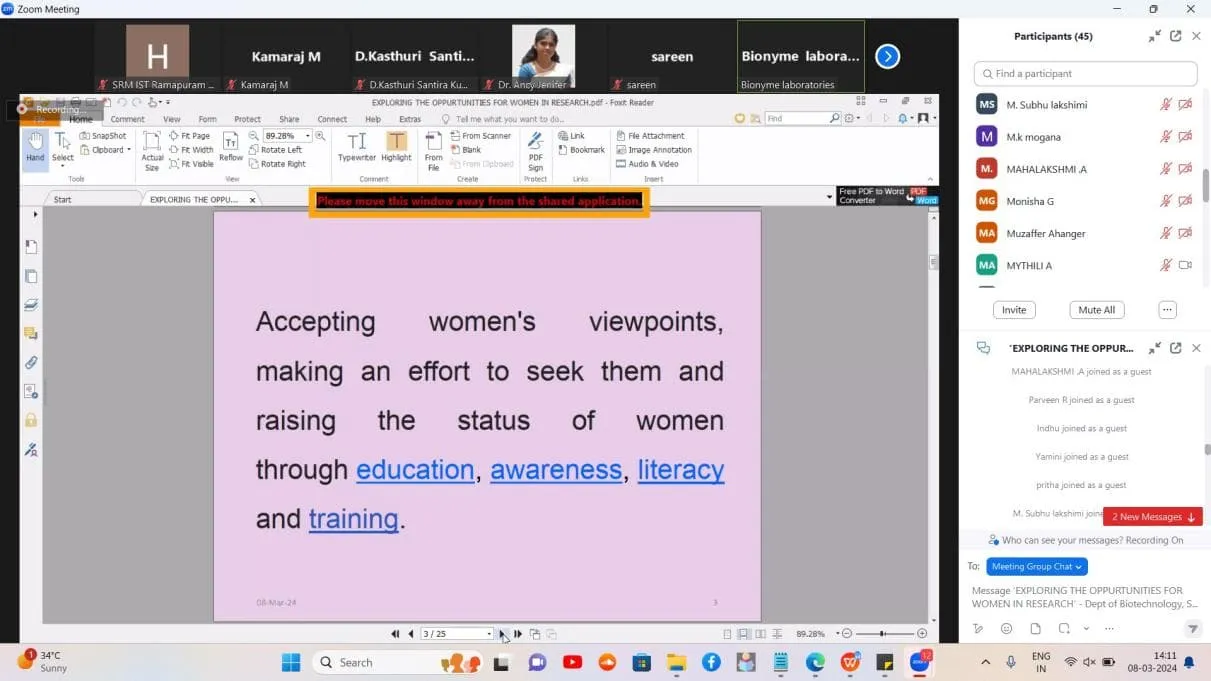Open the attachments paperclip panel in sidebar
Image resolution: width=1211 pixels, height=681 pixels.
coord(31,363)
